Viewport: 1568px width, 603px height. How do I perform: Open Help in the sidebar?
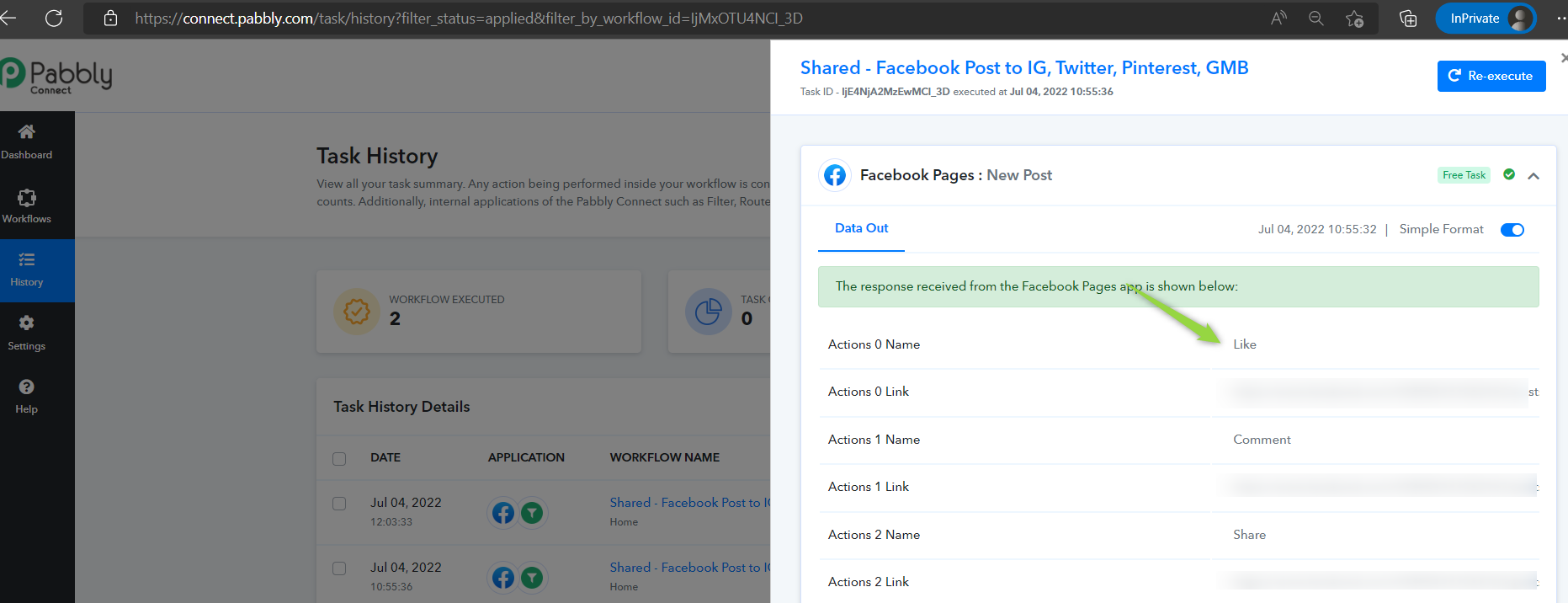(x=27, y=397)
